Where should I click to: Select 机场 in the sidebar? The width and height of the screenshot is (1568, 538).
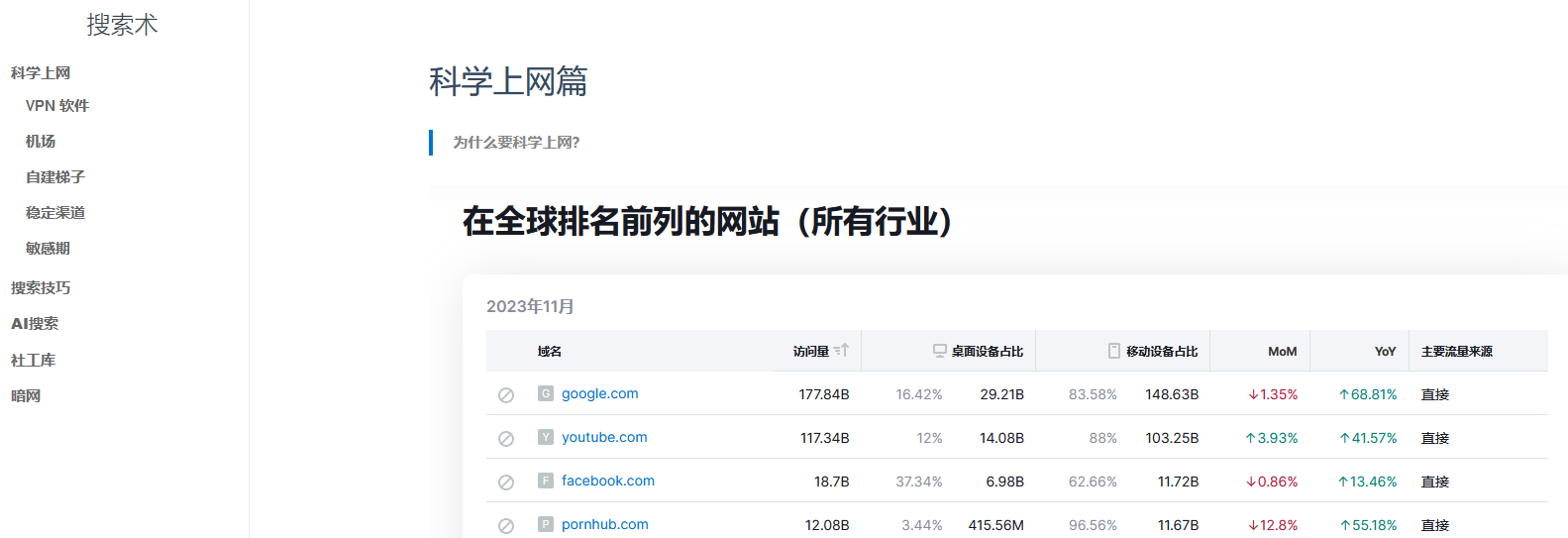(x=41, y=142)
